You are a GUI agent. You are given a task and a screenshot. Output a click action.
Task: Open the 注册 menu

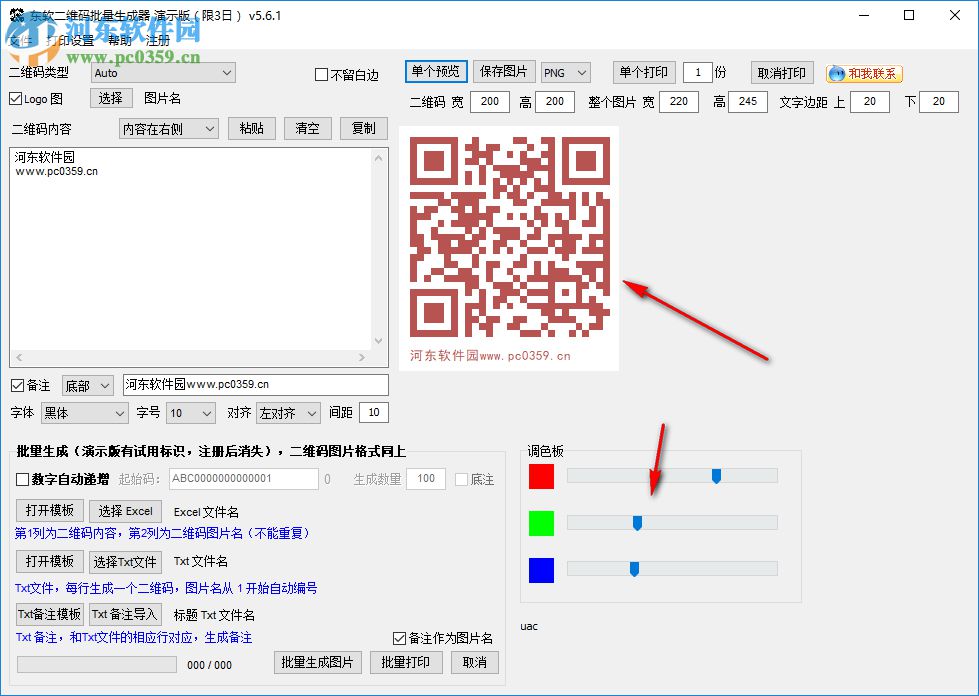156,41
